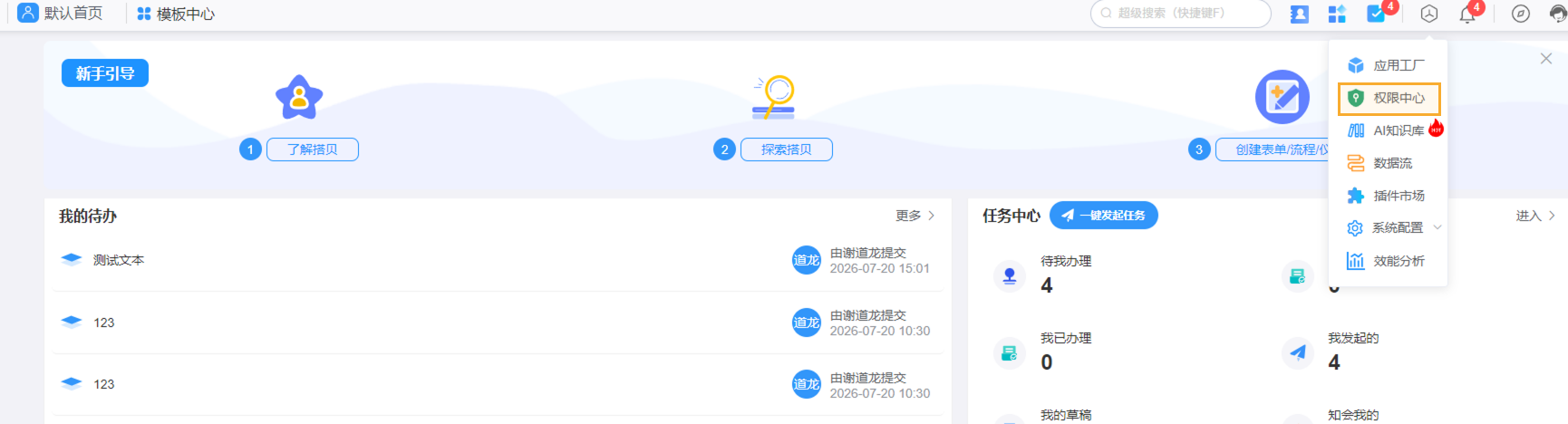Click the 应用工厂 cube icon
The width and height of the screenshot is (1568, 424).
[1356, 65]
